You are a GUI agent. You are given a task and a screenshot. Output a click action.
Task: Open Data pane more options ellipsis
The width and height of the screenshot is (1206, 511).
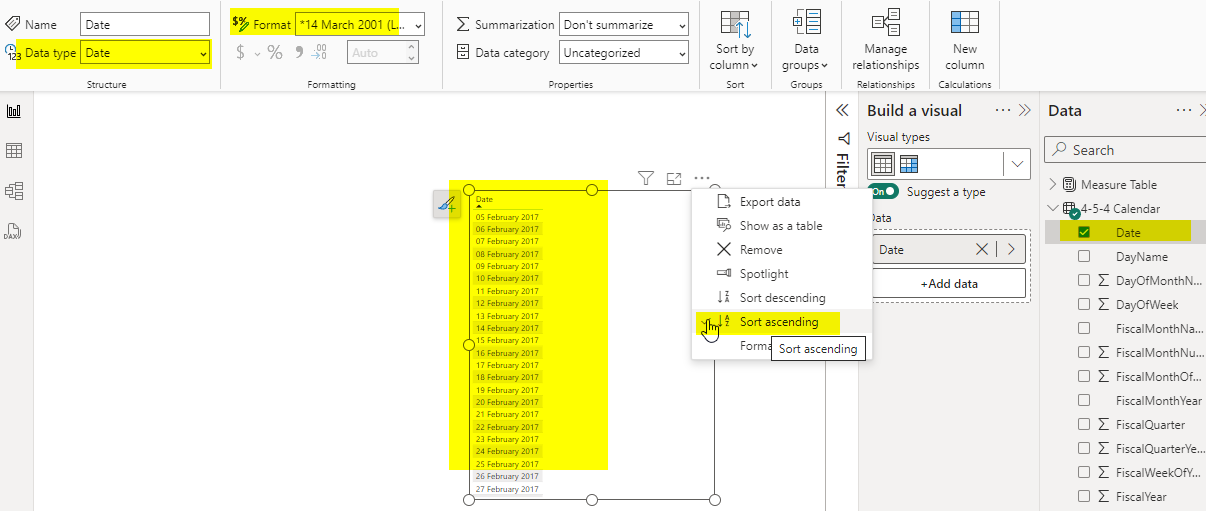[x=1183, y=111]
